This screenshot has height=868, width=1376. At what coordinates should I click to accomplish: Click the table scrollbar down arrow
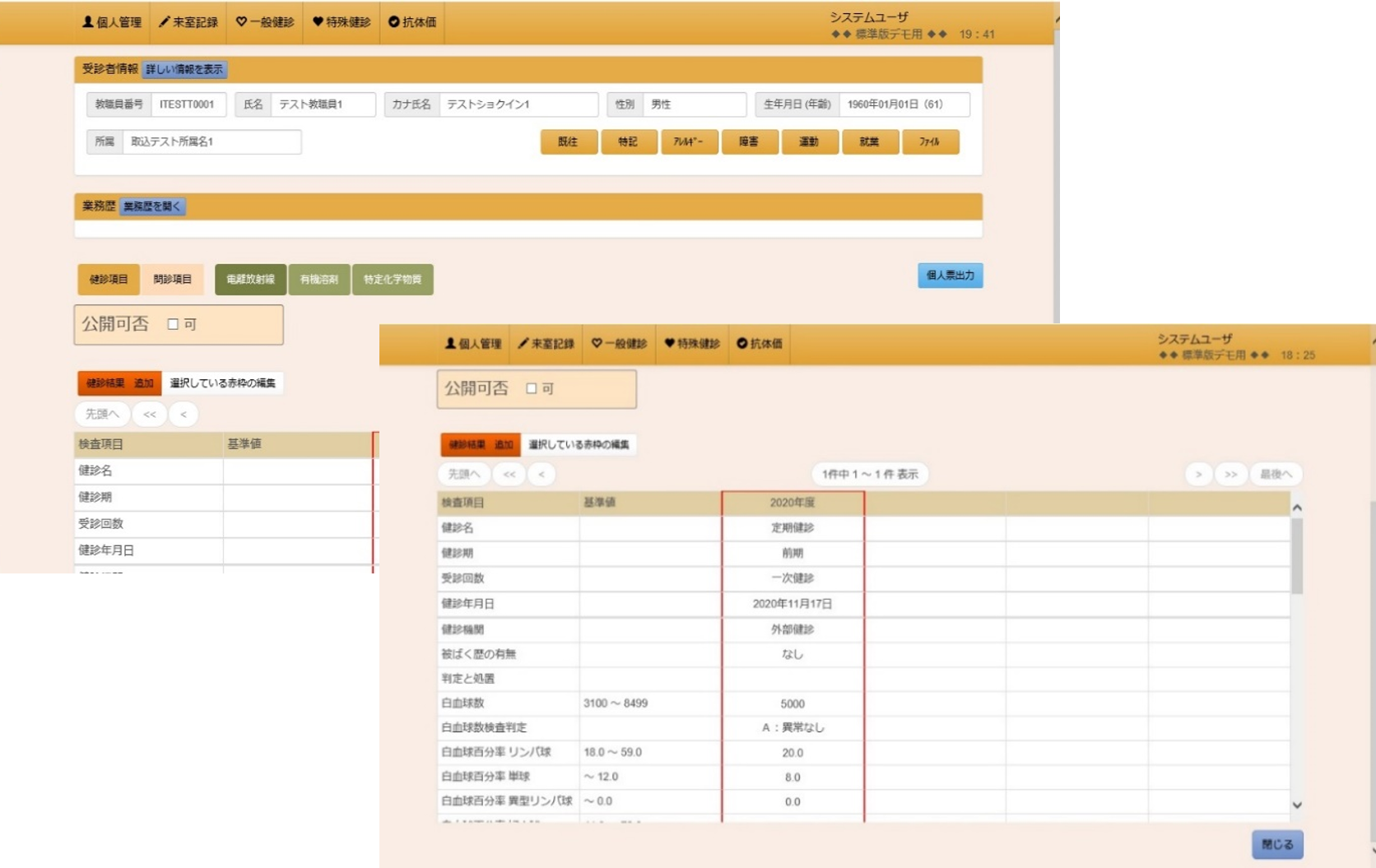pyautogui.click(x=1297, y=805)
